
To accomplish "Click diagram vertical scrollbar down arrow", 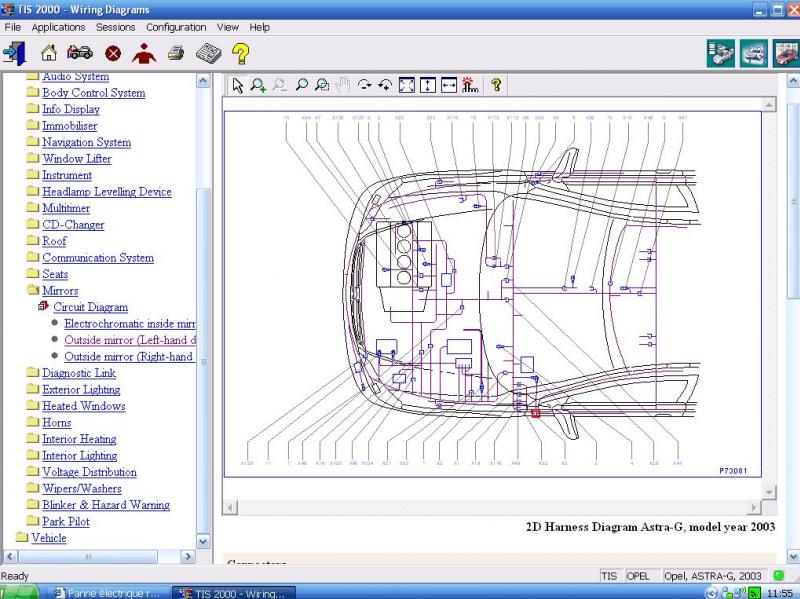I will coord(769,492).
